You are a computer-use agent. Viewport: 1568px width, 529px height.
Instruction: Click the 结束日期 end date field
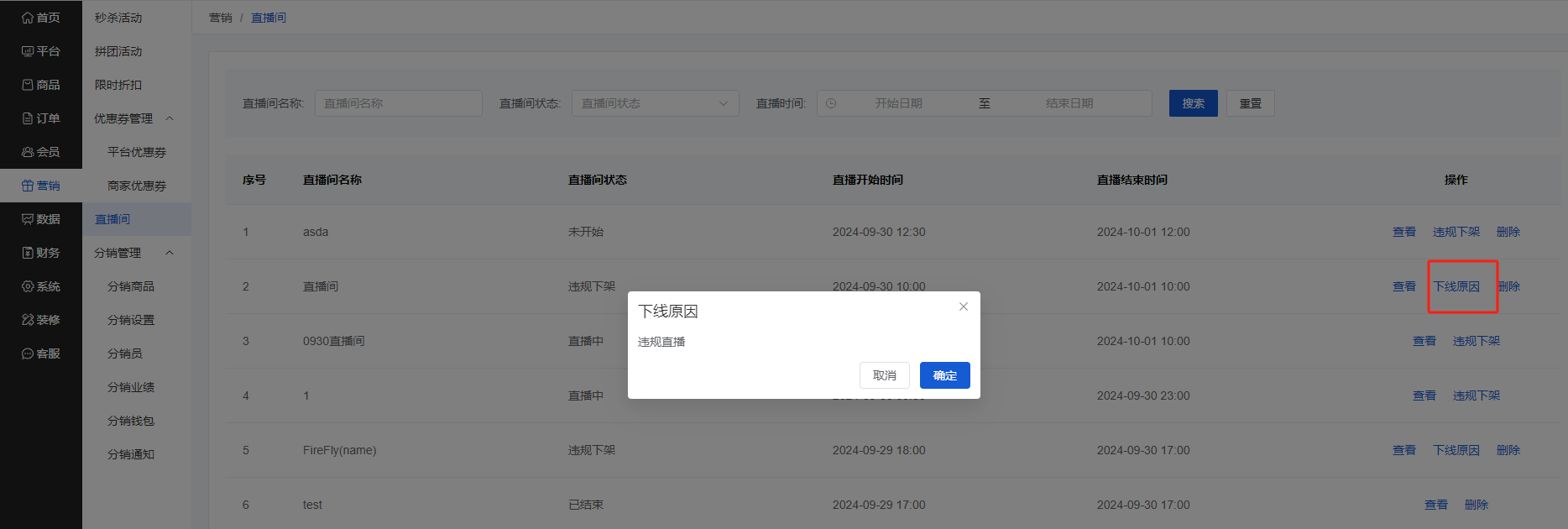pos(1069,103)
